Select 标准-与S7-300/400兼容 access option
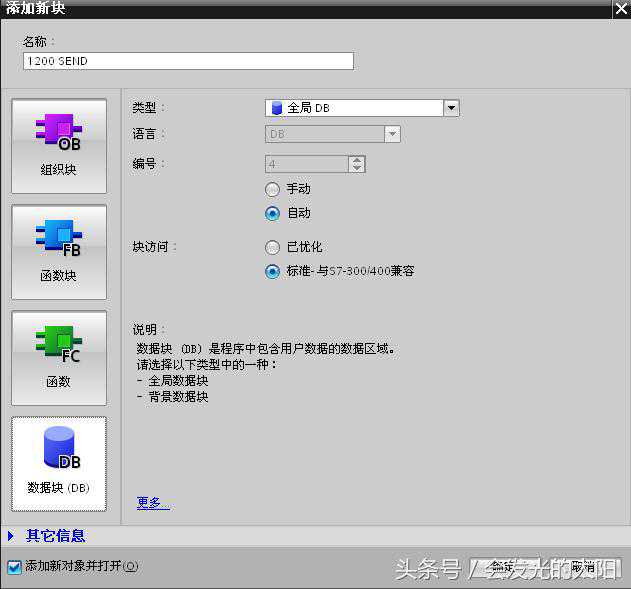The width and height of the screenshot is (631, 589). click(273, 271)
